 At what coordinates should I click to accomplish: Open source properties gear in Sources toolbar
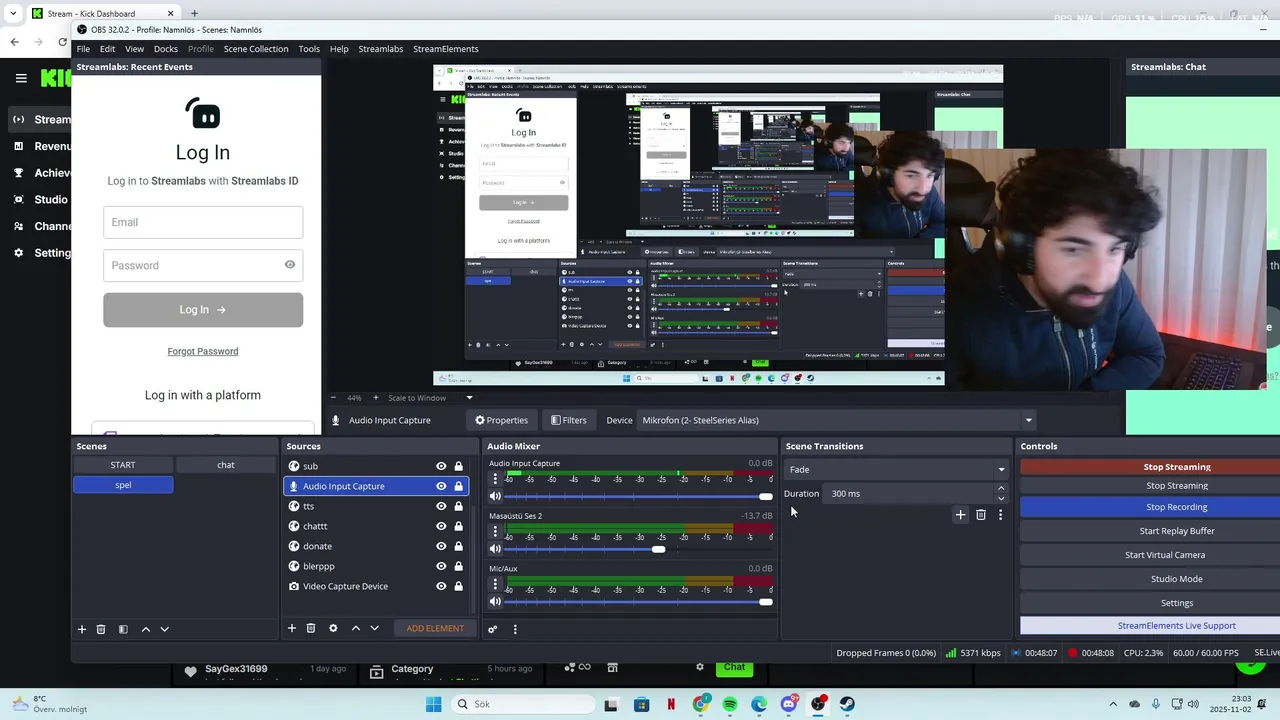click(333, 628)
